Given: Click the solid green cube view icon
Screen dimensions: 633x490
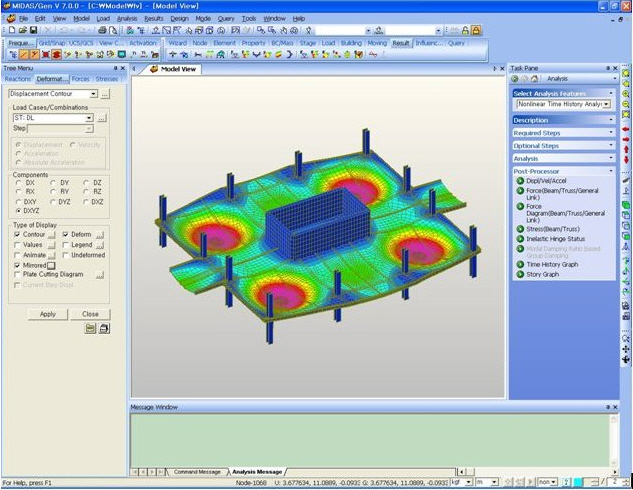Looking at the screenshot, I should pos(626,204).
